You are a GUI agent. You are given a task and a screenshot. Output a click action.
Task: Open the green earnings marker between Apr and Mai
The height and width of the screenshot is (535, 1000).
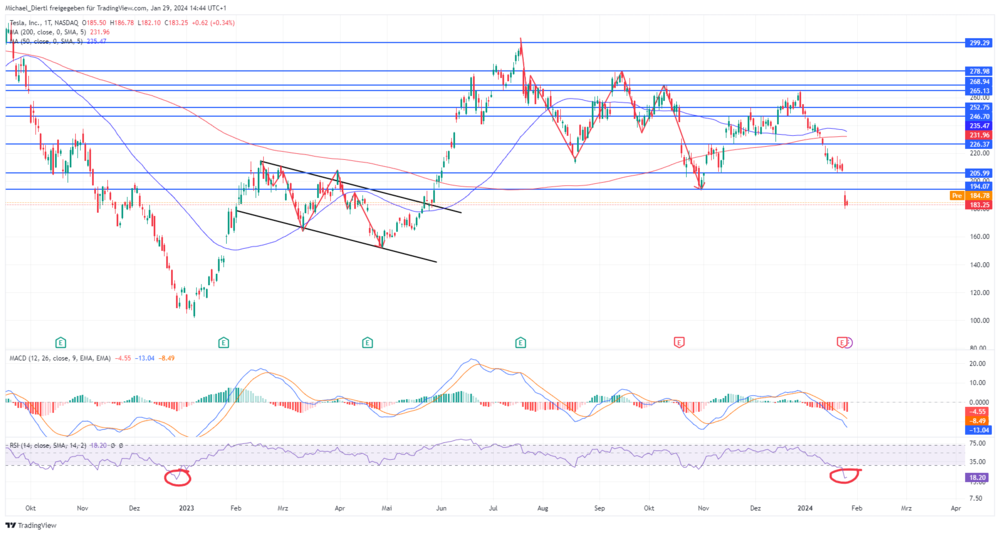tap(367, 342)
